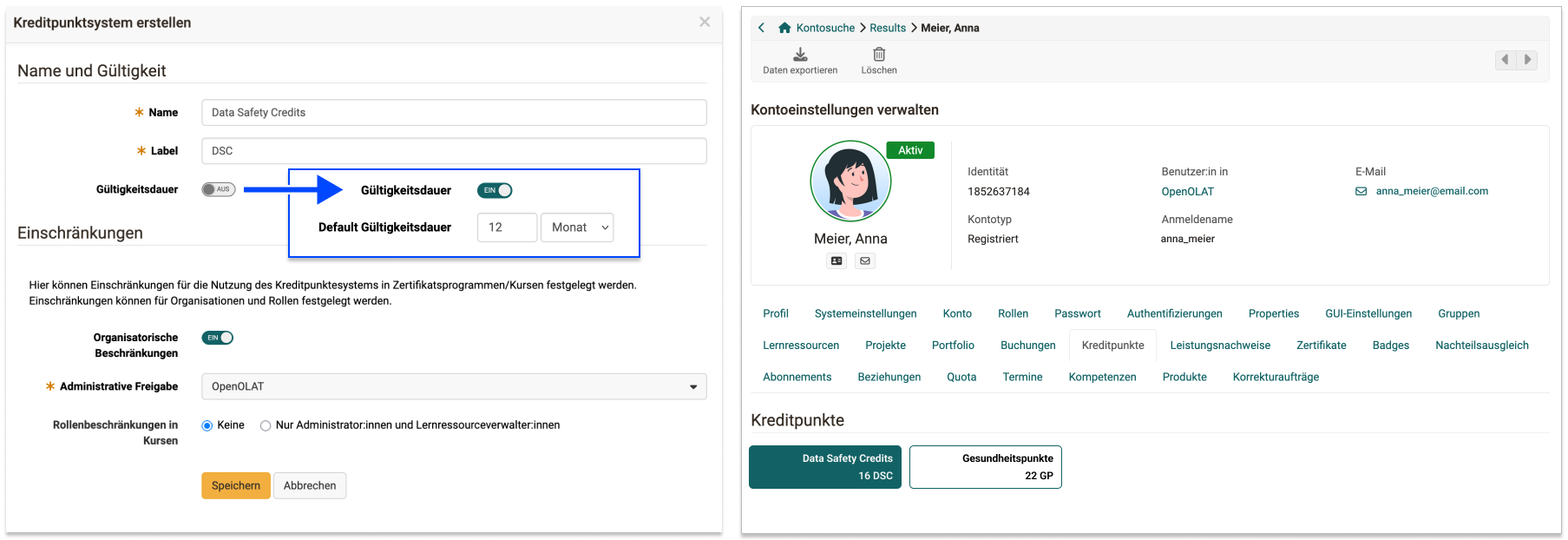Image resolution: width=1568 pixels, height=540 pixels.
Task: Close the Kreditpunktsystem erstellen dialog
Action: pyautogui.click(x=705, y=23)
